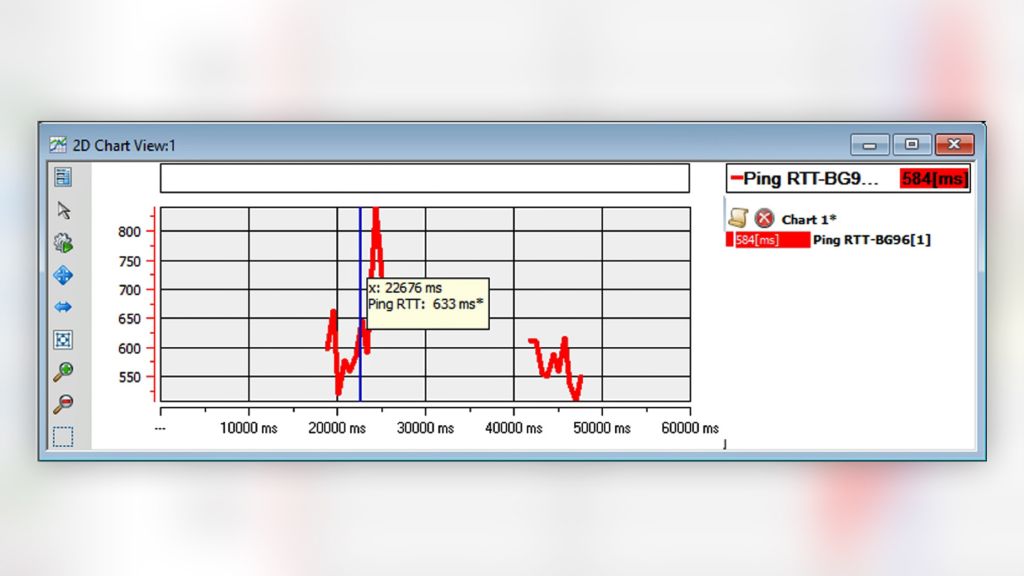
Task: Activate the four-way pan tool
Action: click(x=63, y=275)
